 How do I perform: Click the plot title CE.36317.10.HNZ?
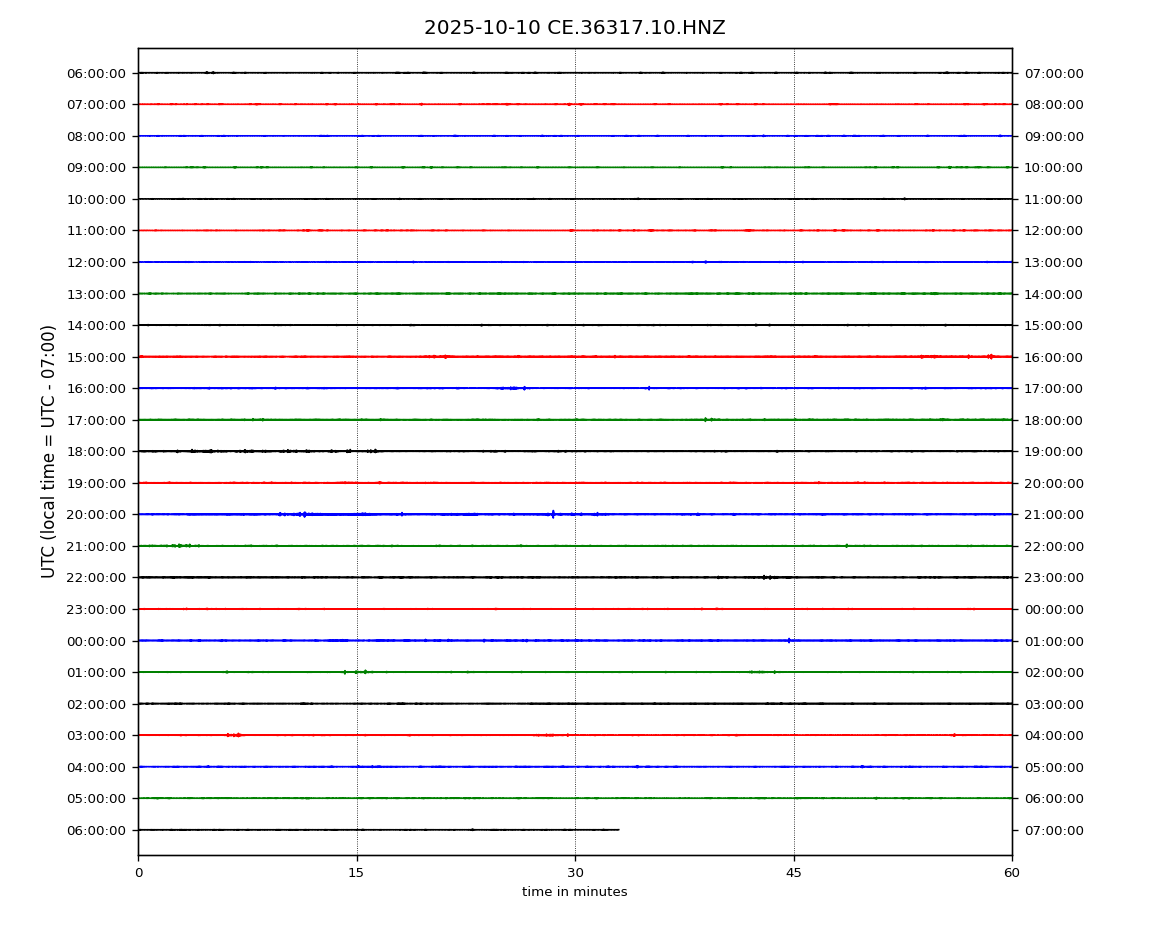coord(574,28)
